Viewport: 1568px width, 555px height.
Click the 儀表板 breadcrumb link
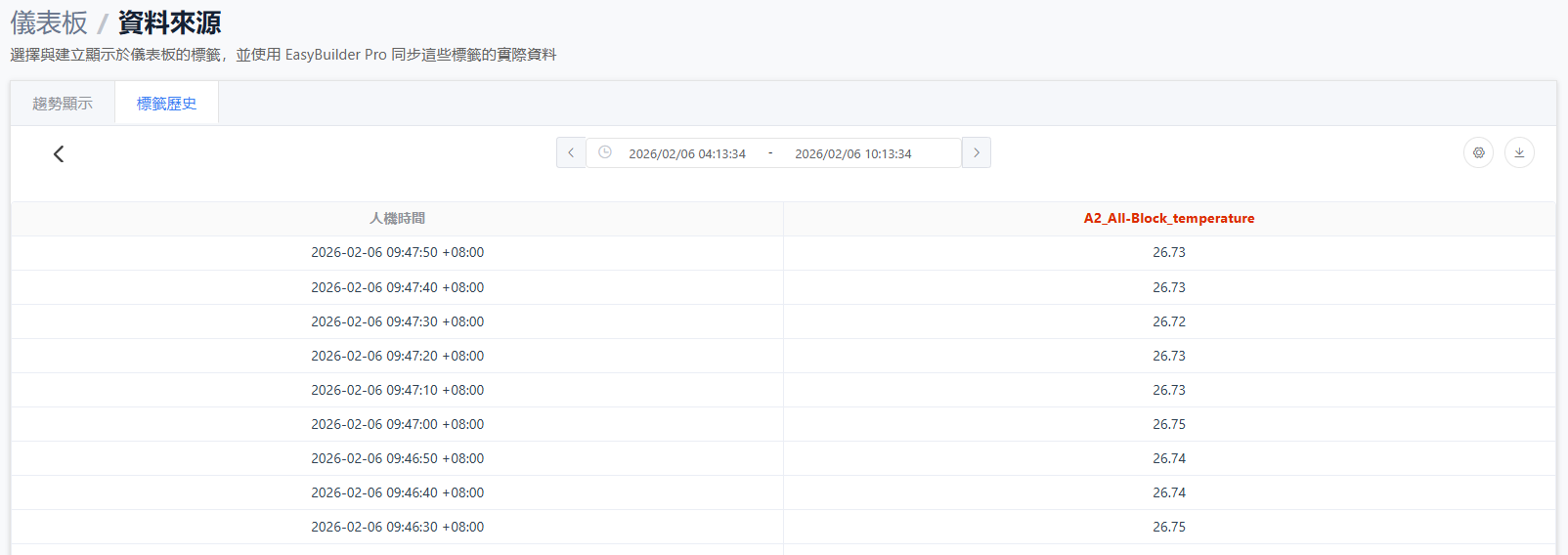tap(49, 22)
